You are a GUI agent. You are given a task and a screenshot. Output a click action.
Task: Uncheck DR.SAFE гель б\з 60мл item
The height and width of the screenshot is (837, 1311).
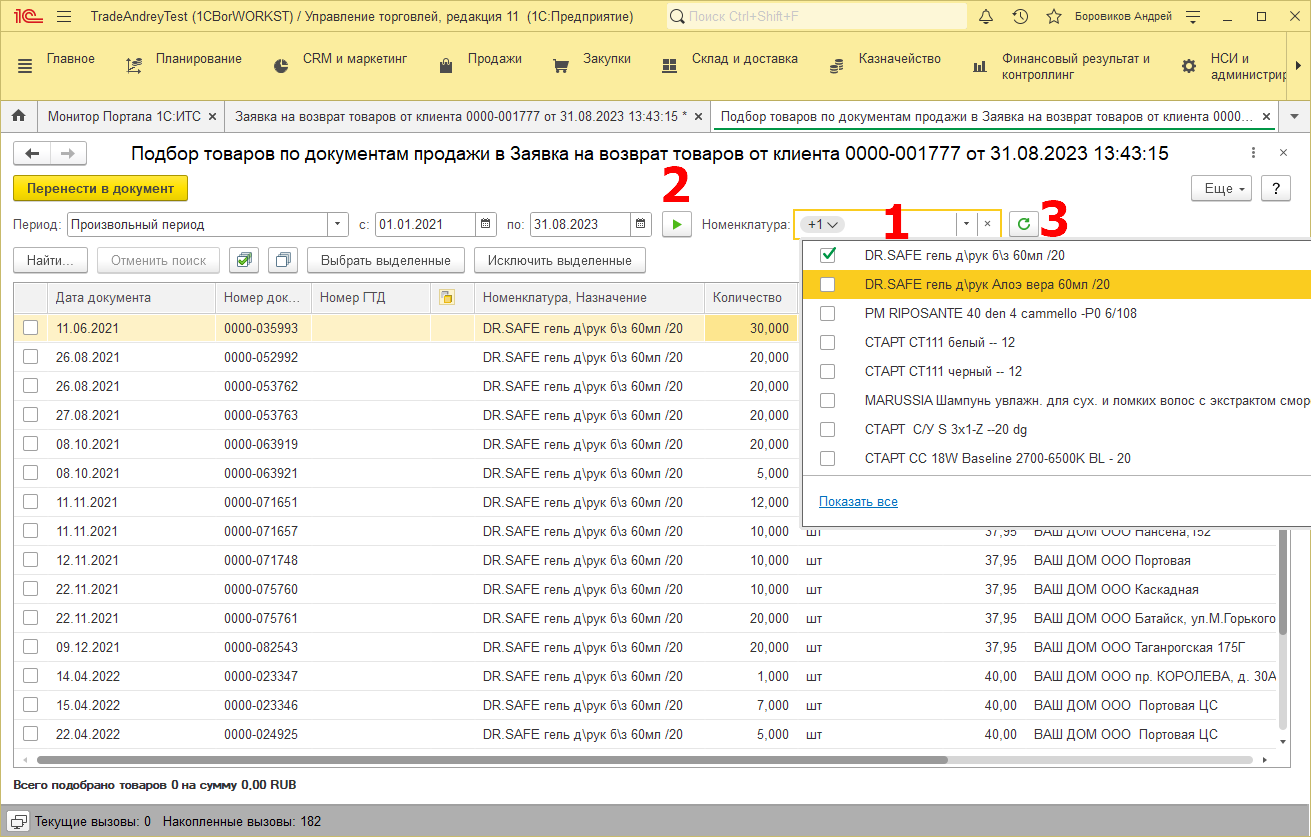tap(827, 255)
